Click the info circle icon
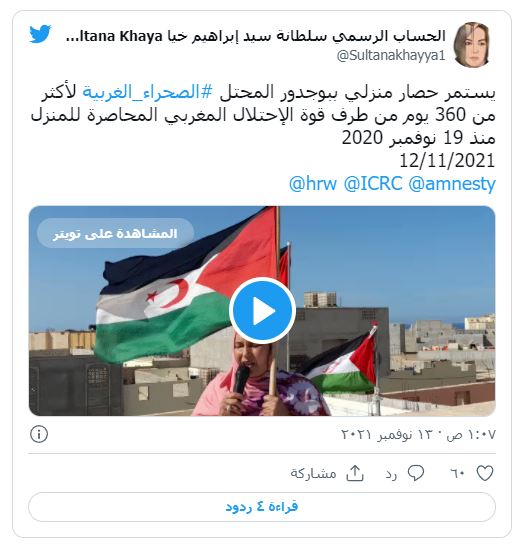The height and width of the screenshot is (548, 524). coord(39,434)
